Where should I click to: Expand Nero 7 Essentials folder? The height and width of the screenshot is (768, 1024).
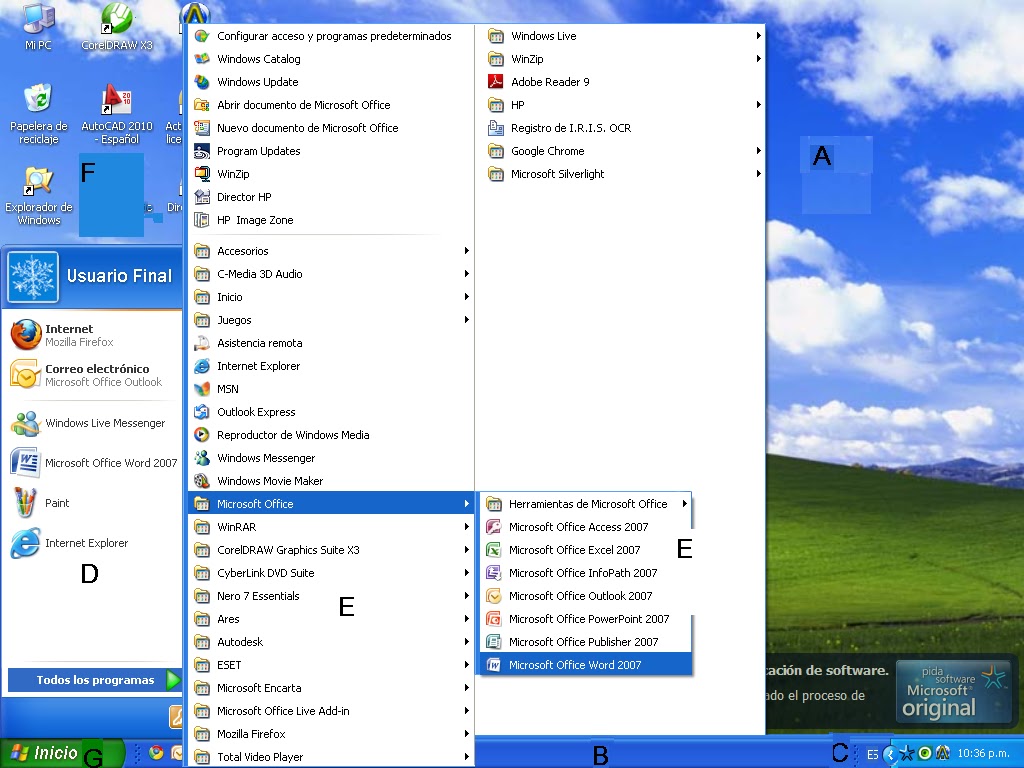pos(331,596)
